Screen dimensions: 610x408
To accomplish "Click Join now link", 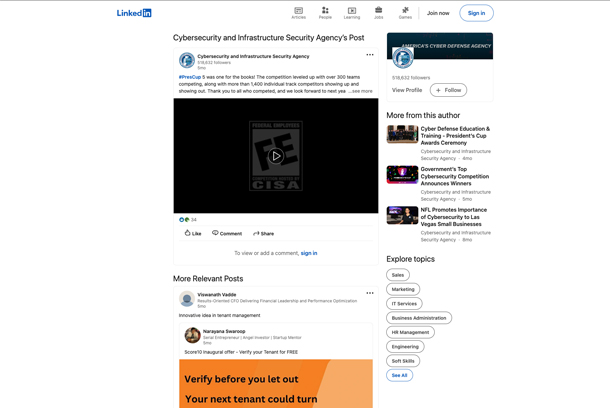I will tap(438, 13).
